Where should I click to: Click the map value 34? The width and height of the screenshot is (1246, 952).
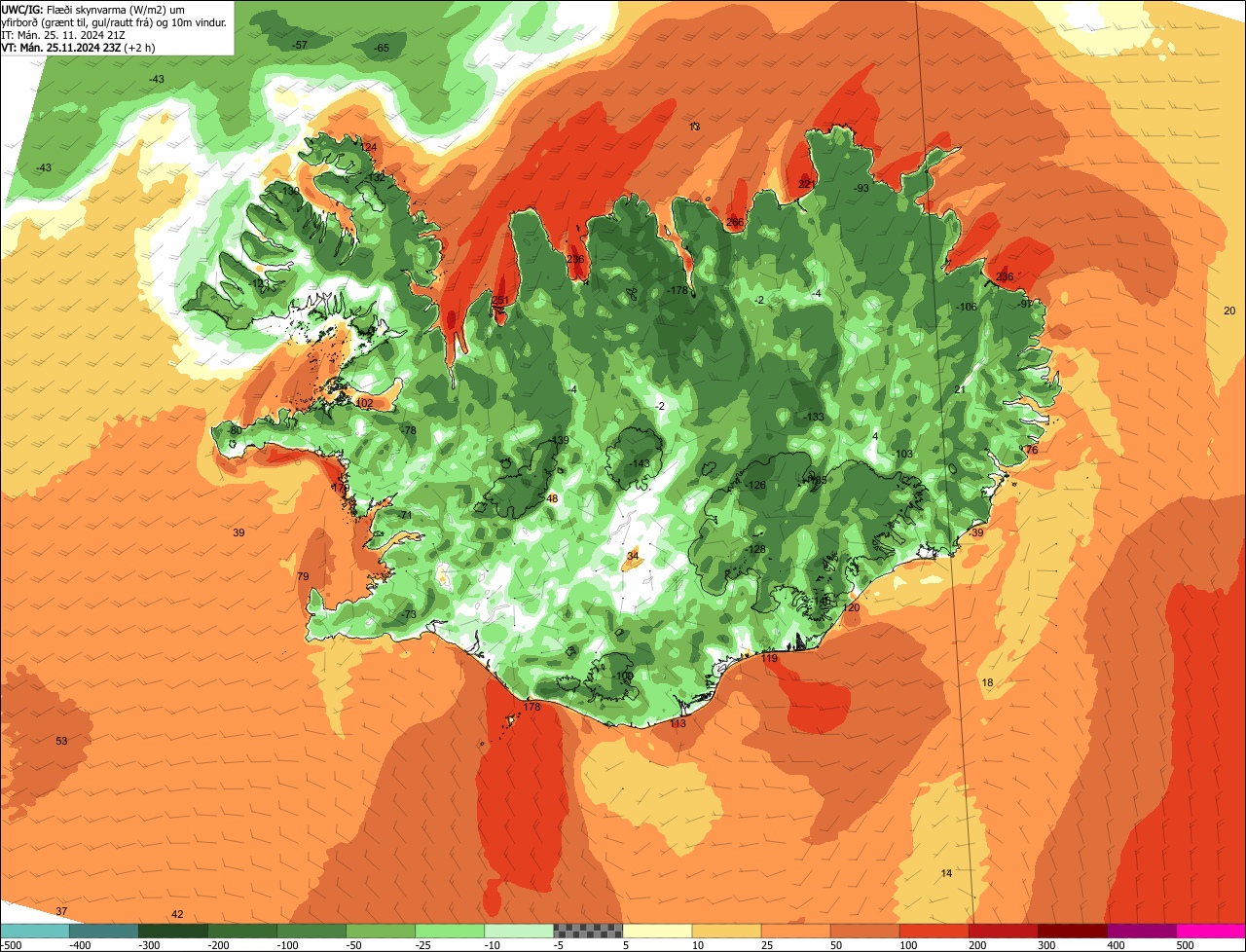pos(633,556)
